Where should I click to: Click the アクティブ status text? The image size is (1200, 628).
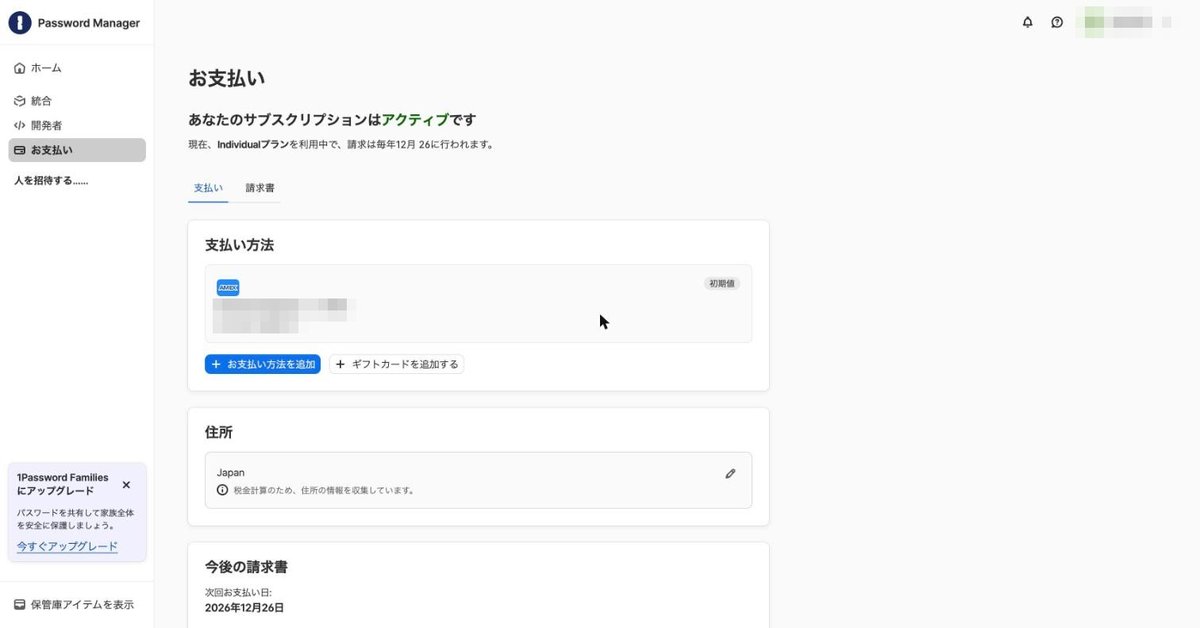(415, 120)
